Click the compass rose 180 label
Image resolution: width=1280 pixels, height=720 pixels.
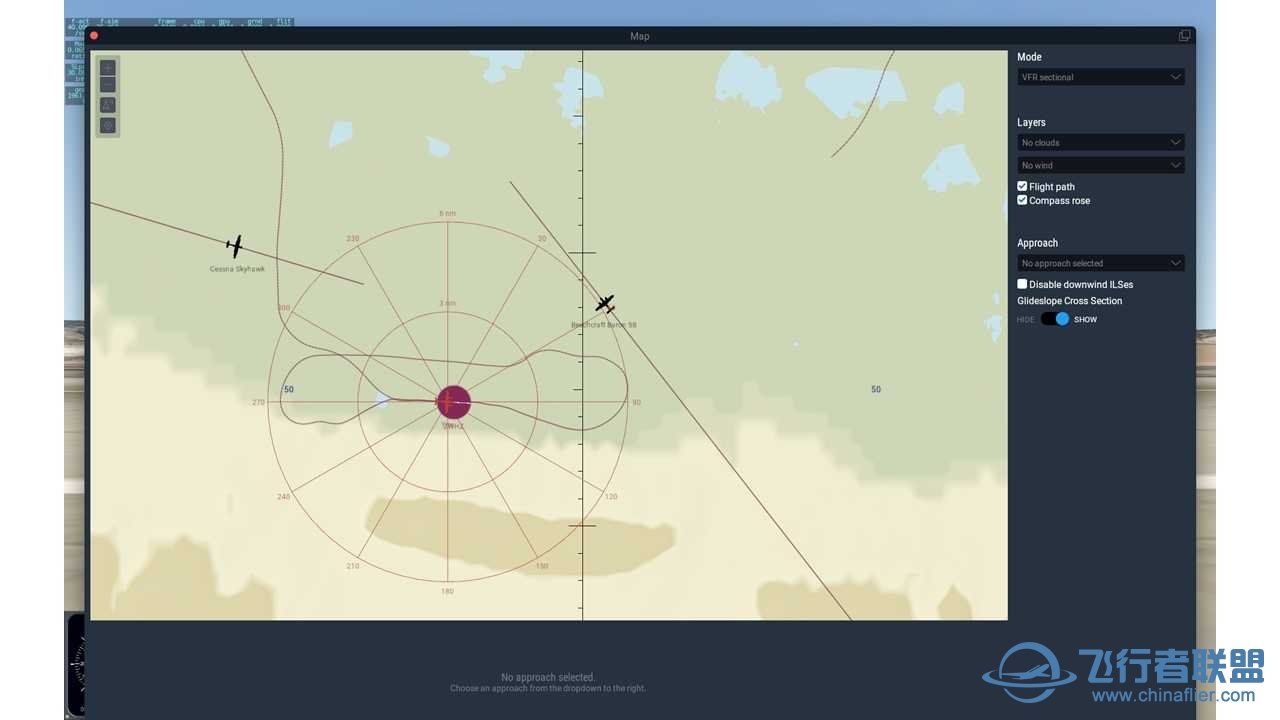[447, 591]
